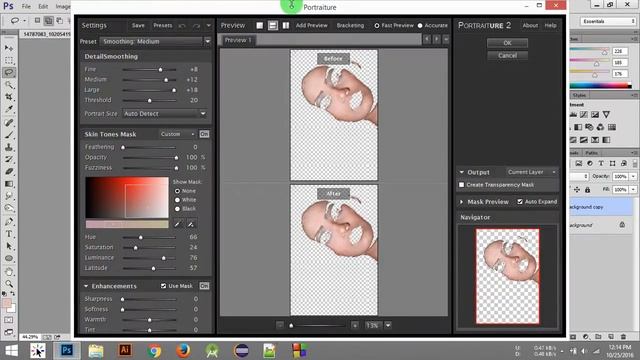Open the zoom percentage dropdown arrow
This screenshot has height=360, width=640.
coord(388,325)
